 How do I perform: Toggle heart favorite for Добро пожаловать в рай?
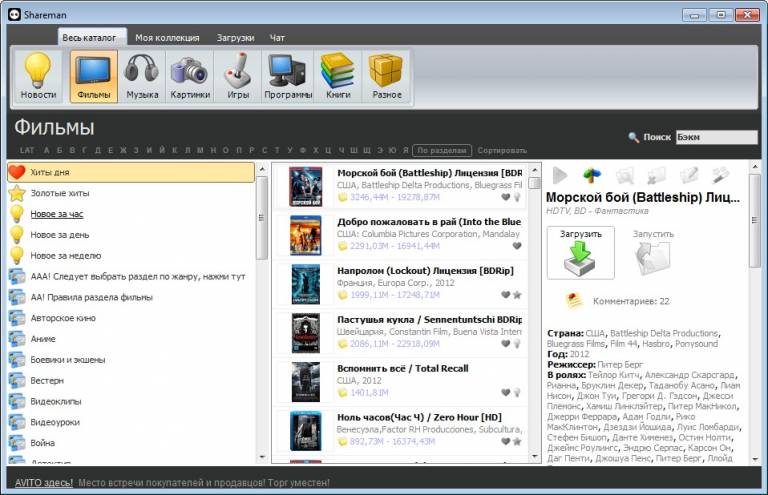click(517, 246)
